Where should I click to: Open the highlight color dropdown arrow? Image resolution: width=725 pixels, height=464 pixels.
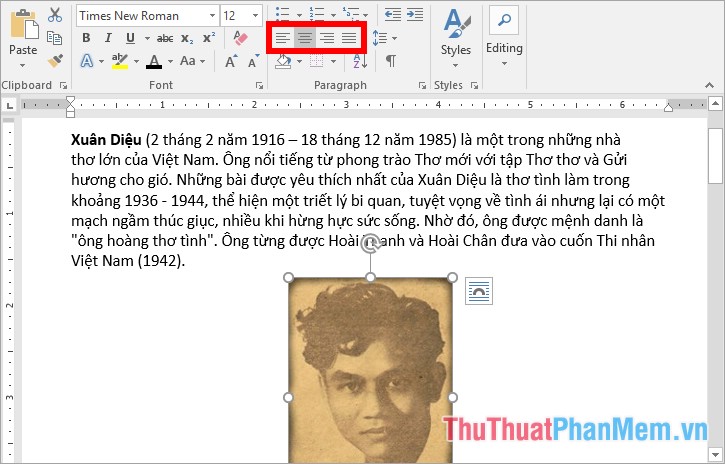pyautogui.click(x=136, y=61)
